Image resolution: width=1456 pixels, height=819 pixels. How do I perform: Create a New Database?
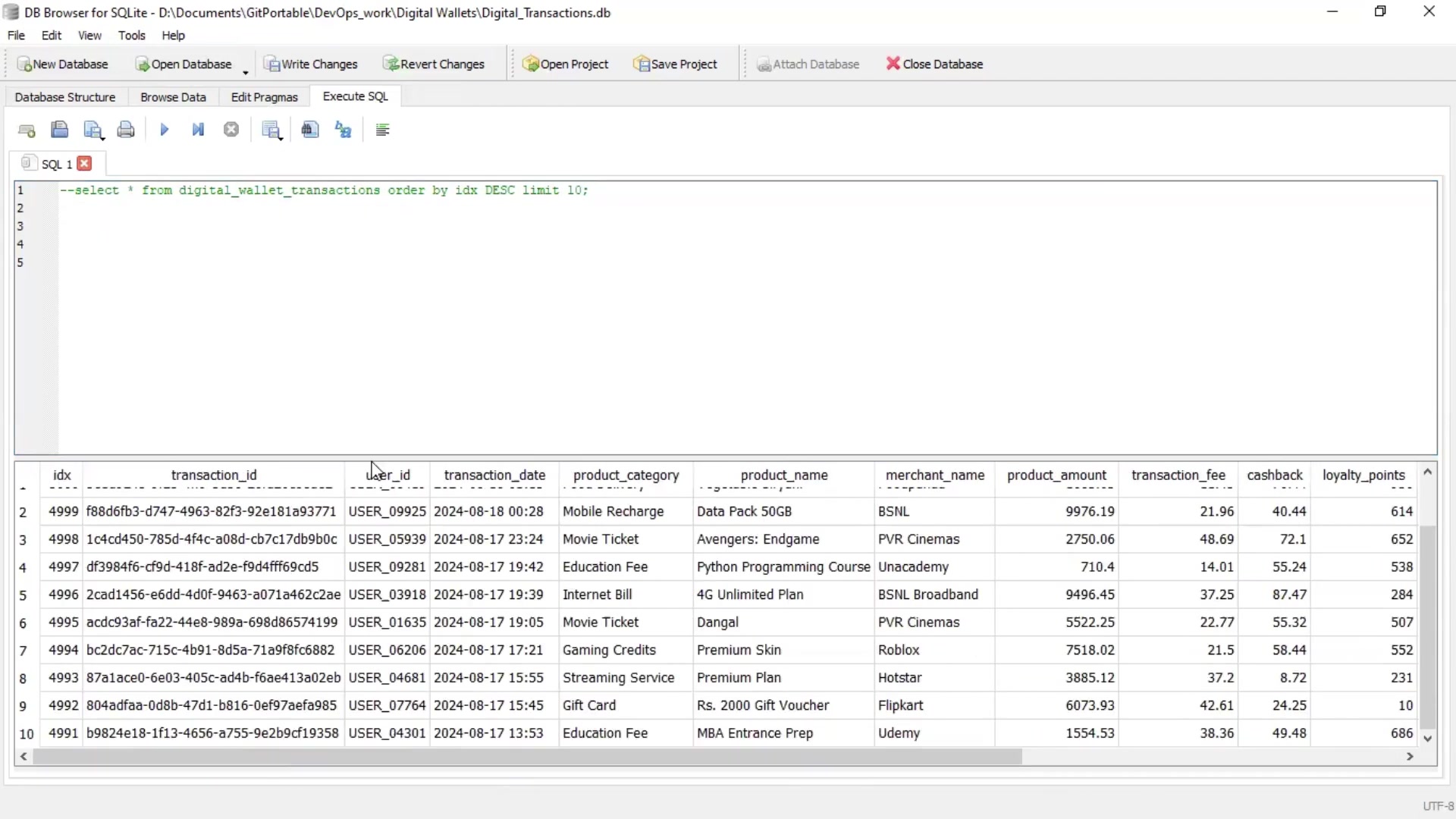point(64,64)
